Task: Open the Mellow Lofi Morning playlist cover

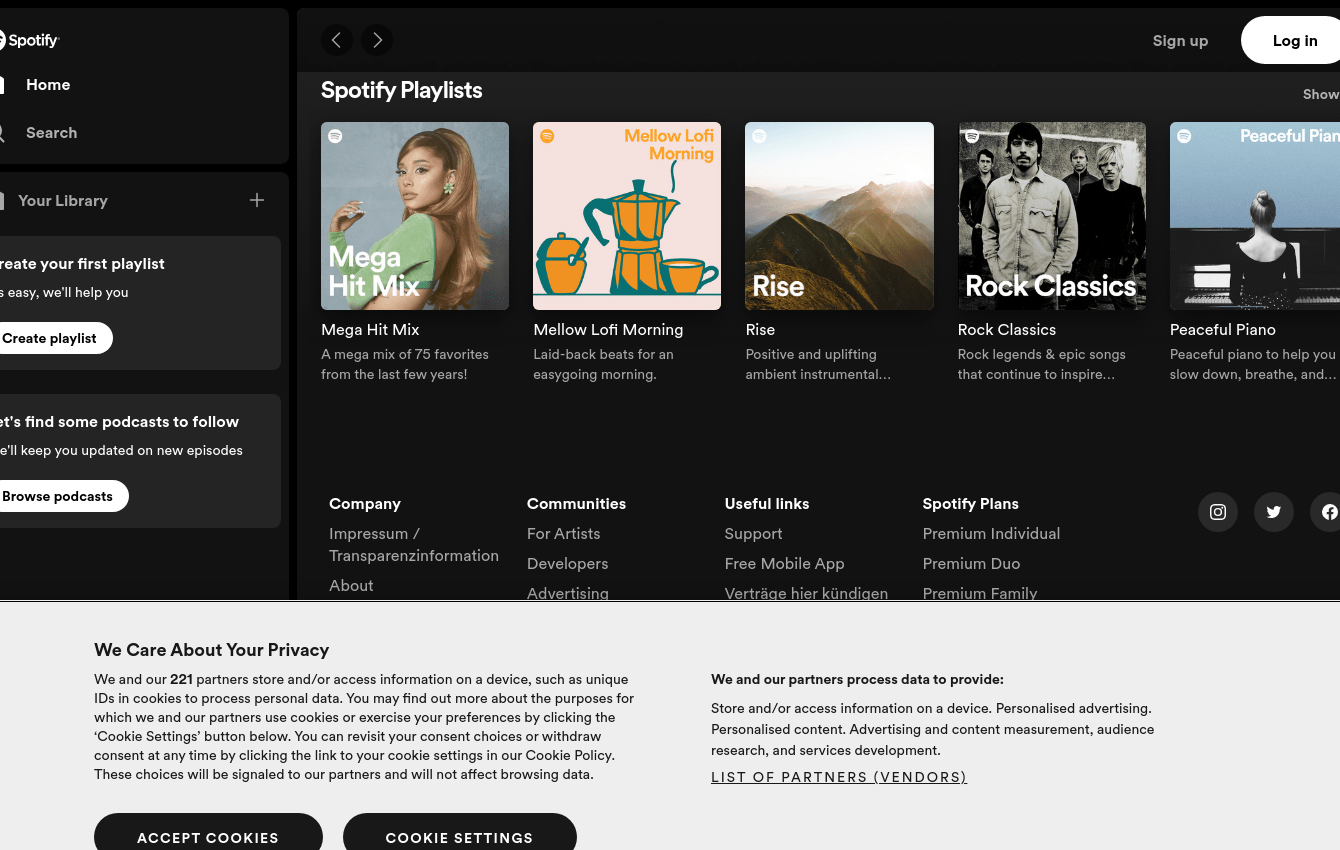Action: 627,216
